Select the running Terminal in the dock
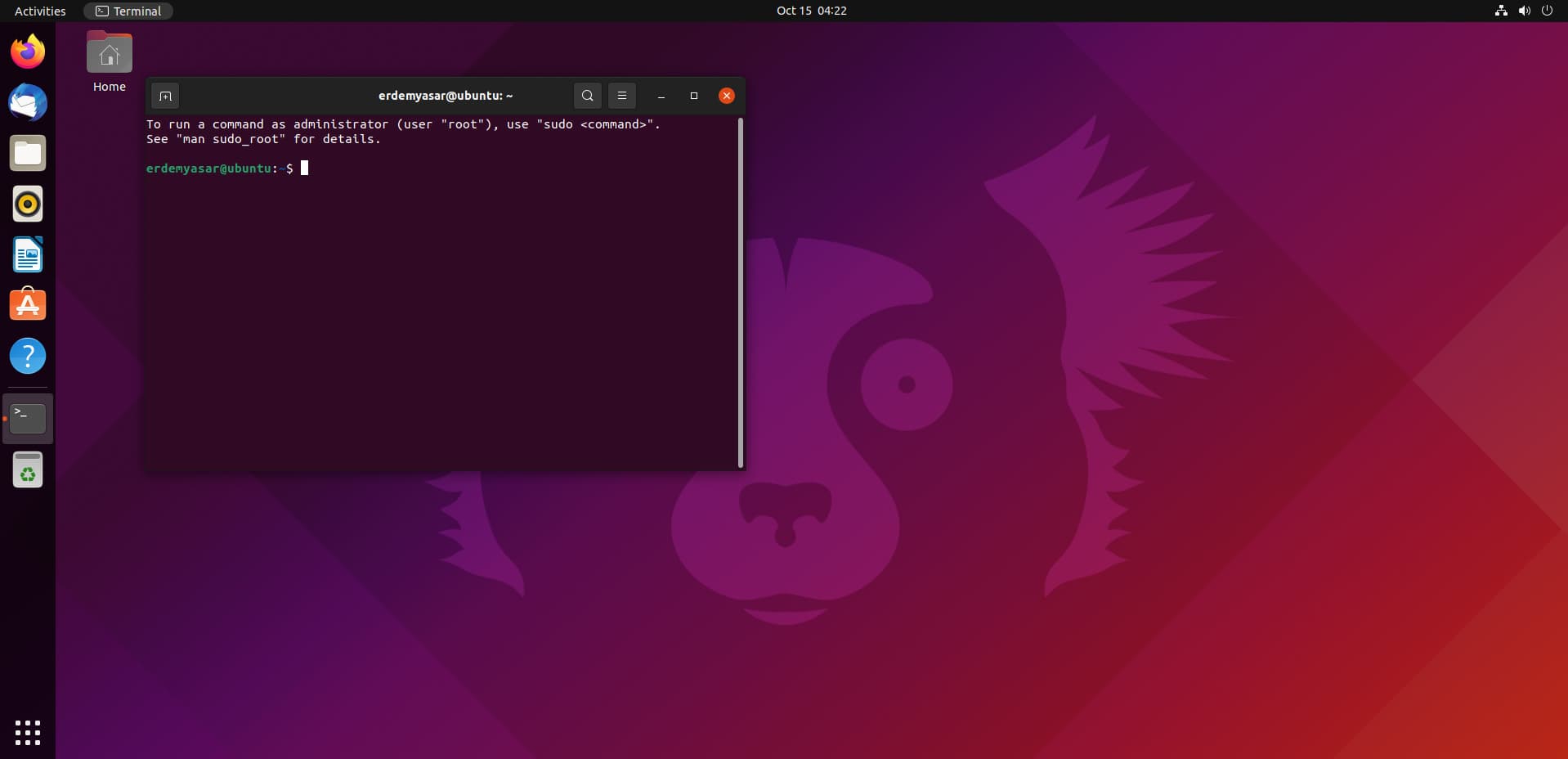Image resolution: width=1568 pixels, height=759 pixels. click(28, 418)
